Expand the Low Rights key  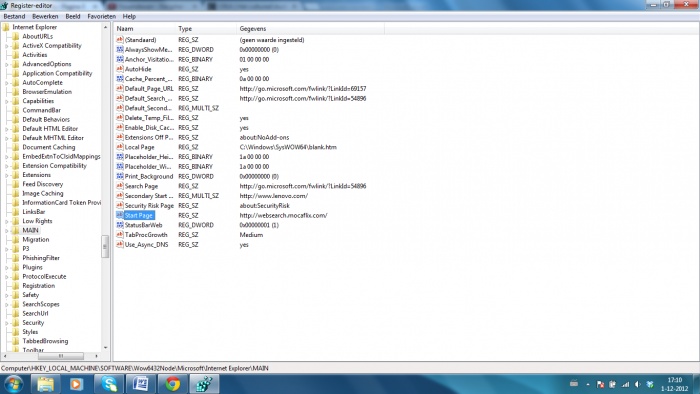click(x=7, y=221)
